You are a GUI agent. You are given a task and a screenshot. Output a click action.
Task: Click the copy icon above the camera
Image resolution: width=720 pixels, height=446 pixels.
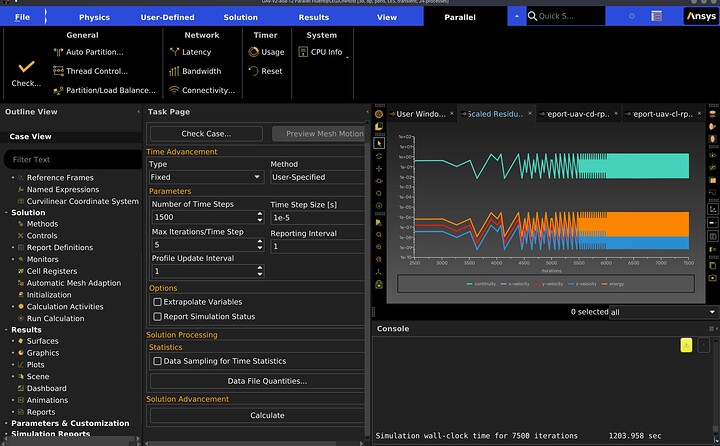pos(712,265)
